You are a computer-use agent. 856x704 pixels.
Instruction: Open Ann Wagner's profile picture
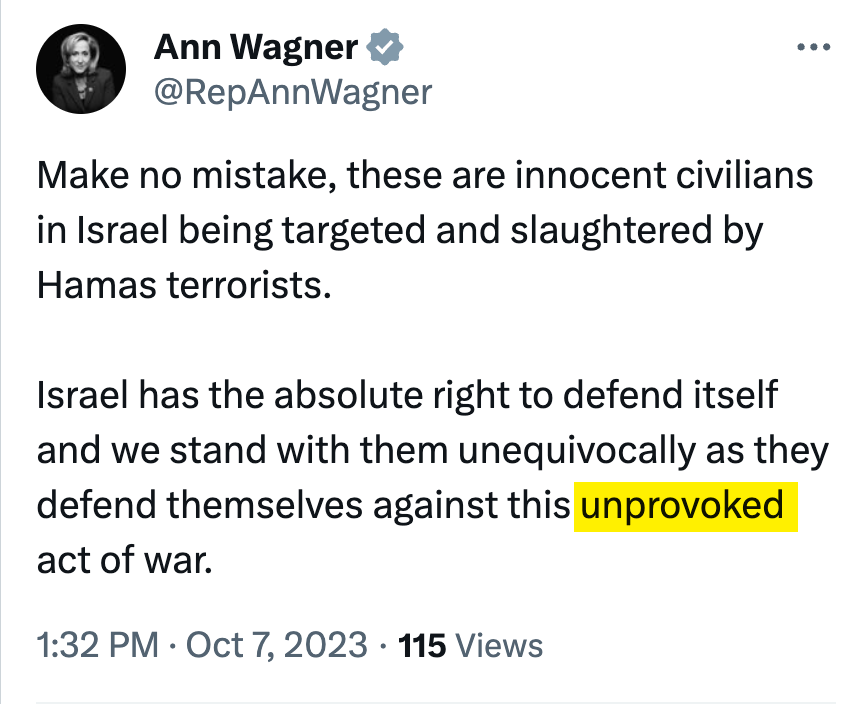click(x=80, y=68)
